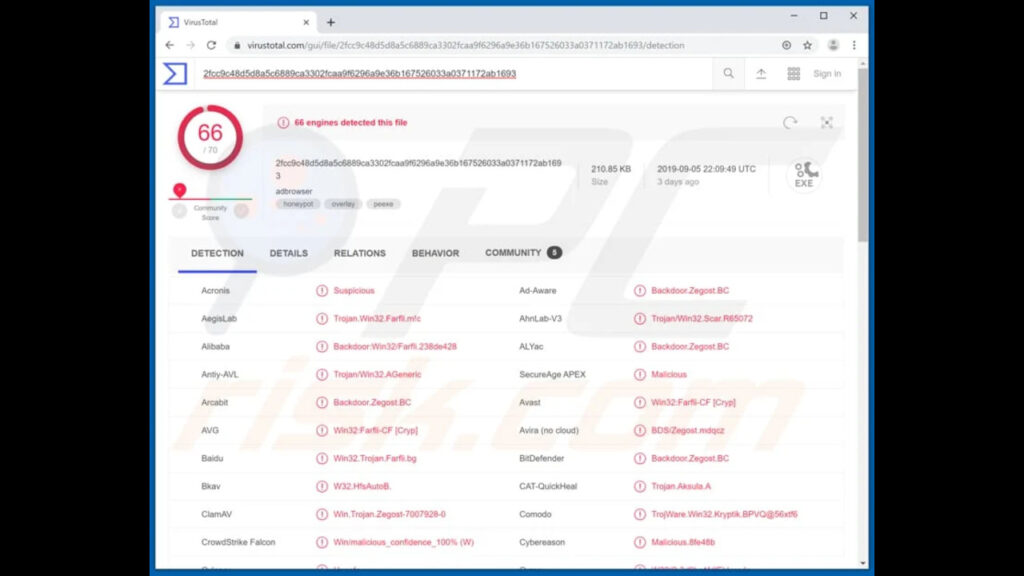Select 'W32.HfsAutoB.' Bkav result
The width and height of the screenshot is (1024, 576).
click(x=362, y=487)
